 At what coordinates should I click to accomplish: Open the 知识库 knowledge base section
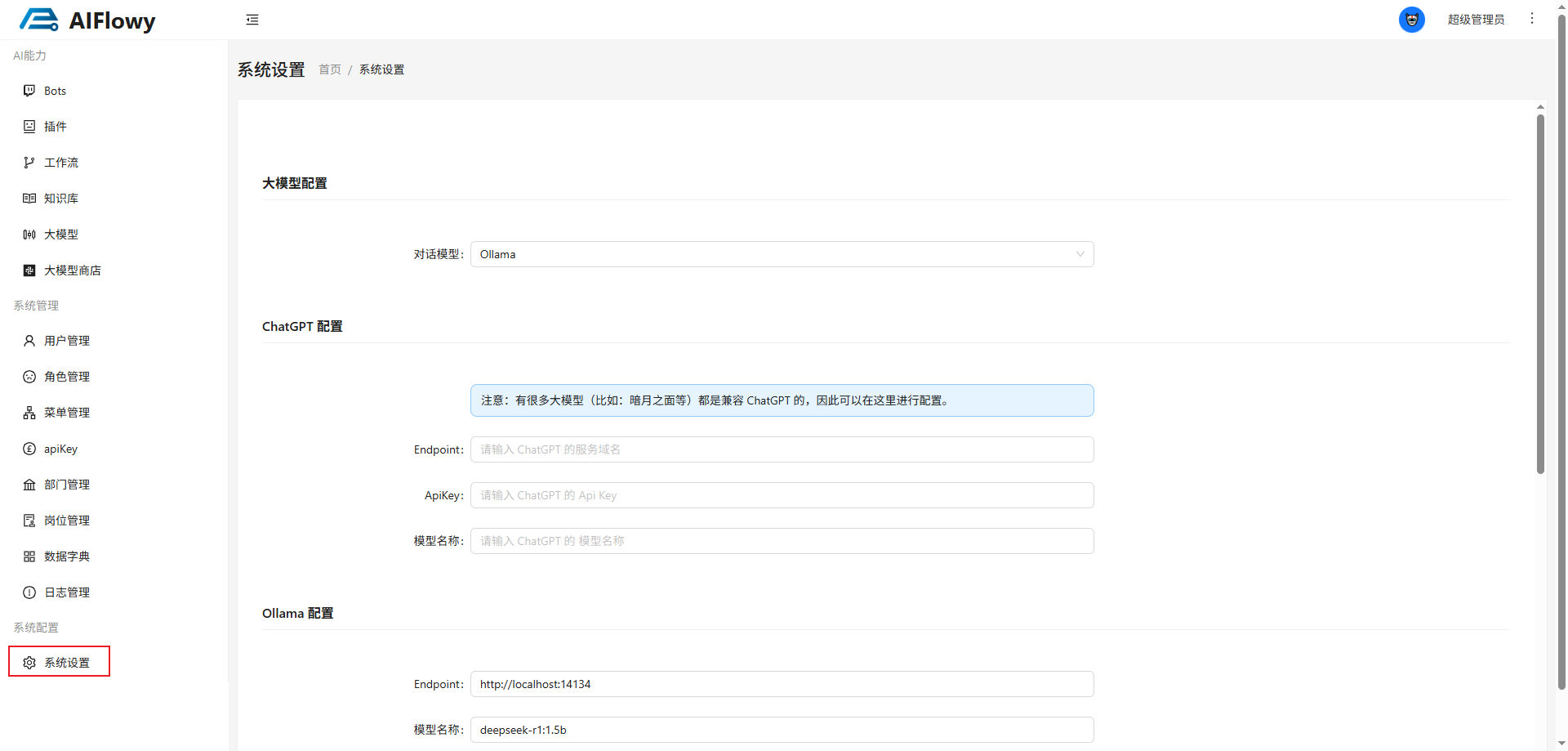click(x=61, y=198)
